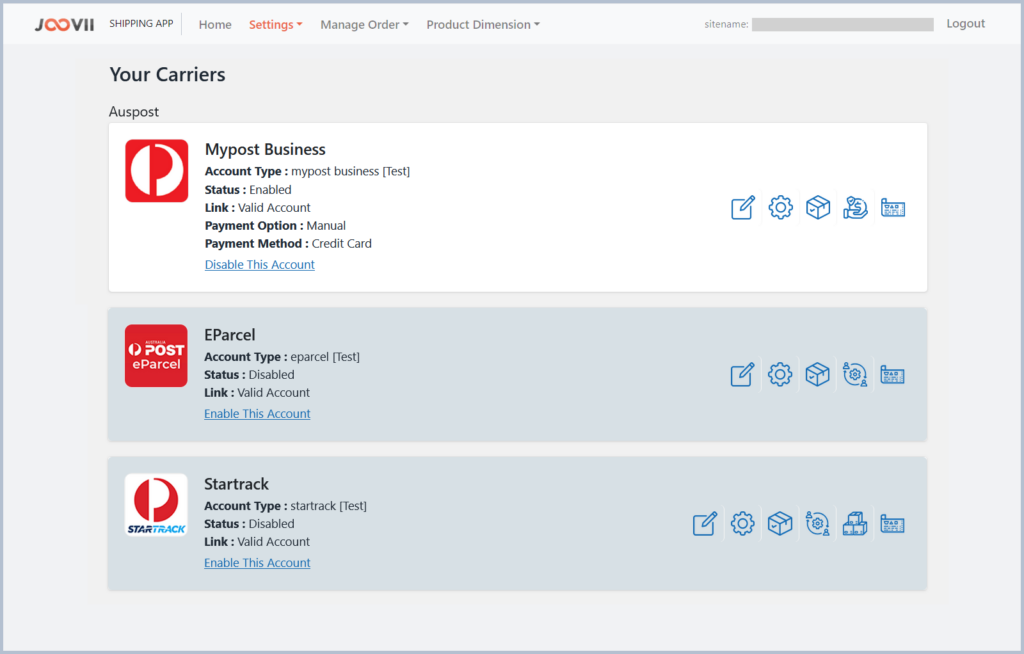The height and width of the screenshot is (654, 1024).
Task: Click the edit pencil icon for EParcel
Action: 742,375
